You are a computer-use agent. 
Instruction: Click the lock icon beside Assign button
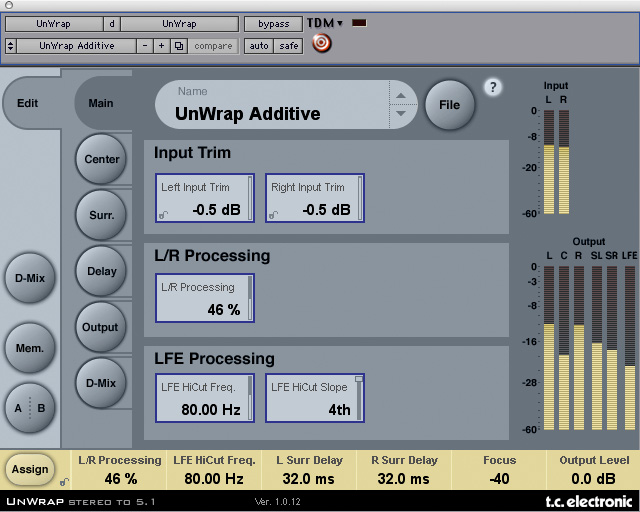[65, 482]
